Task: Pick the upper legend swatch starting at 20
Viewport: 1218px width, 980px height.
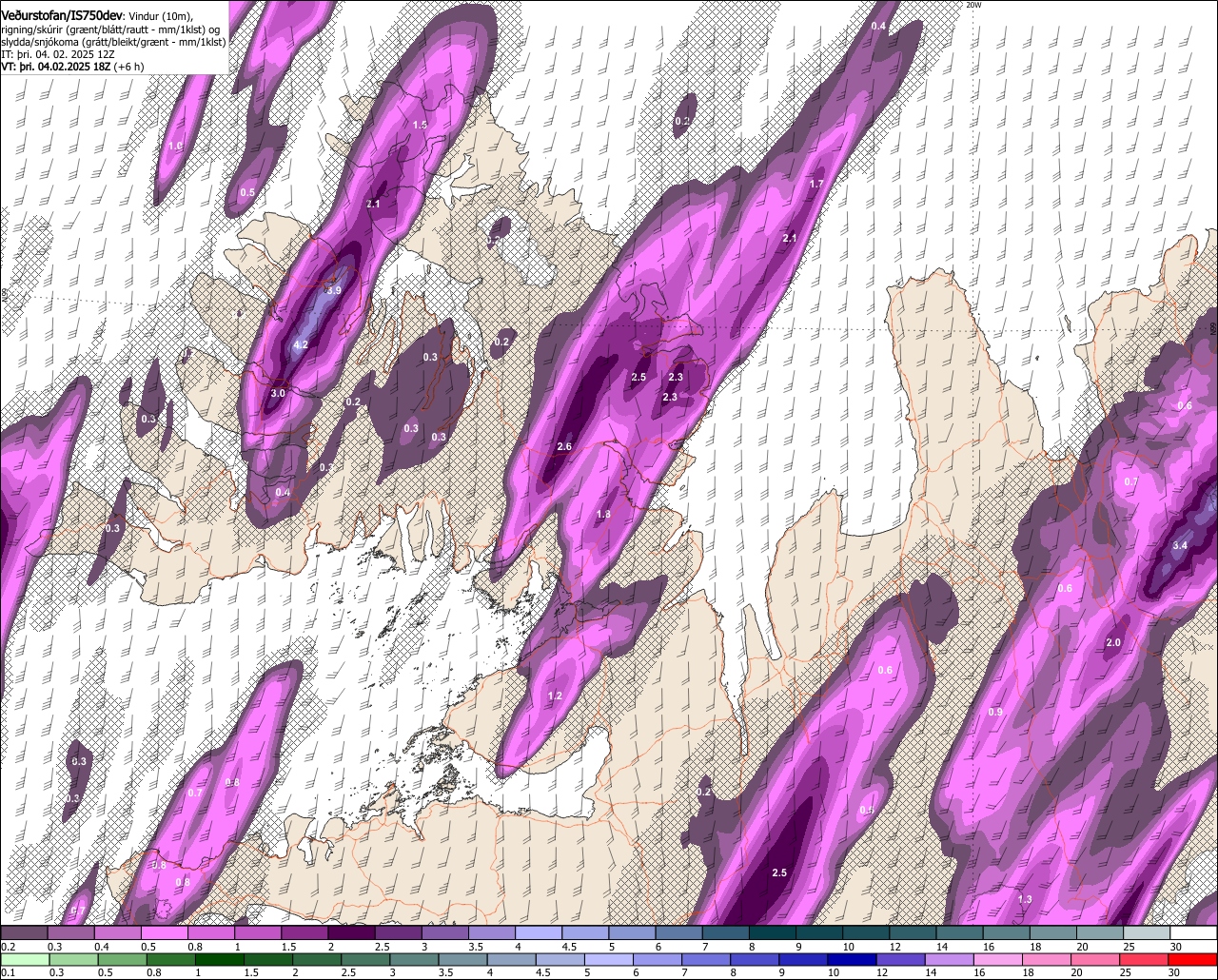Action: point(1100,933)
